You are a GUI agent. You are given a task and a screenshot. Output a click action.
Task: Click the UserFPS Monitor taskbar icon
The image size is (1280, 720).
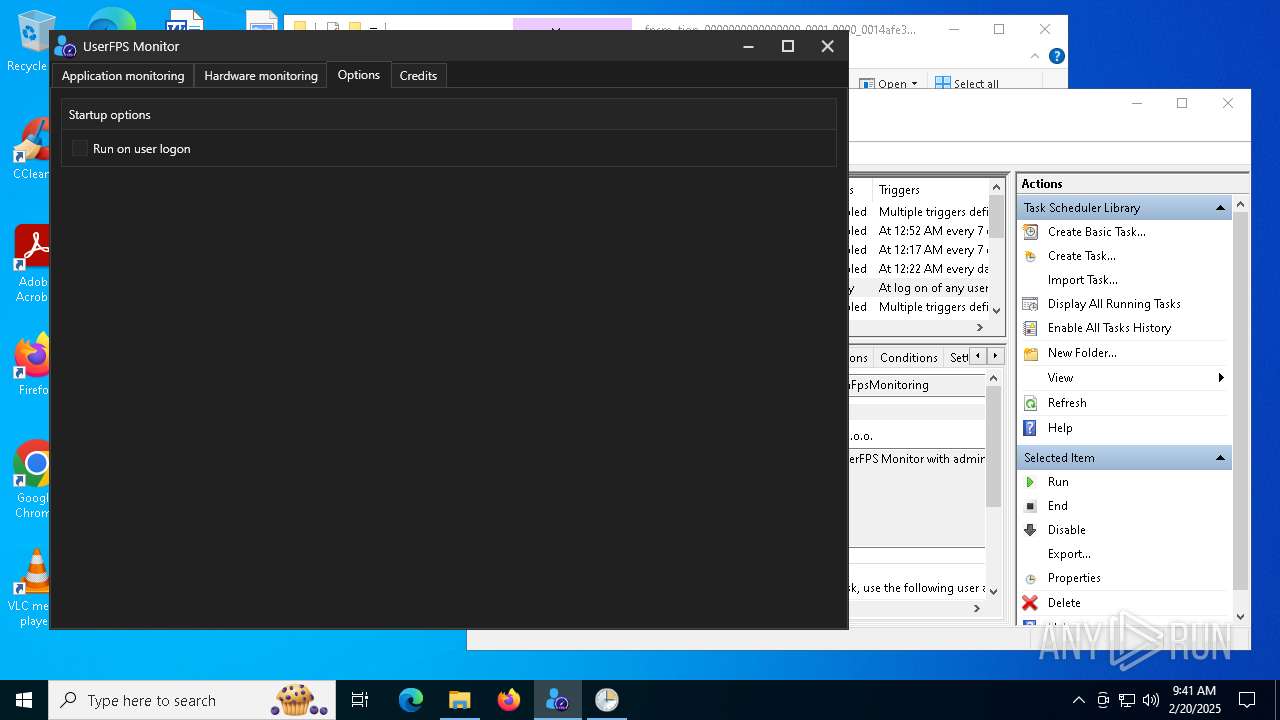pyautogui.click(x=558, y=700)
